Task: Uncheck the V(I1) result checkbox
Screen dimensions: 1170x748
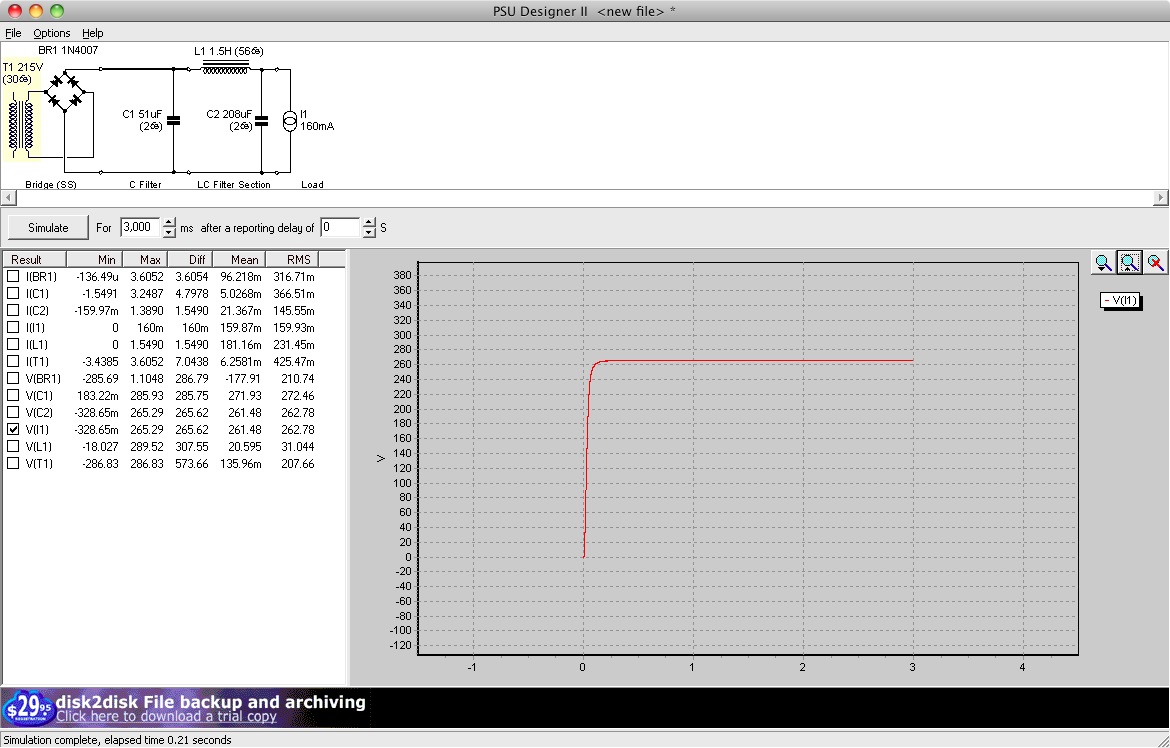Action: (13, 429)
